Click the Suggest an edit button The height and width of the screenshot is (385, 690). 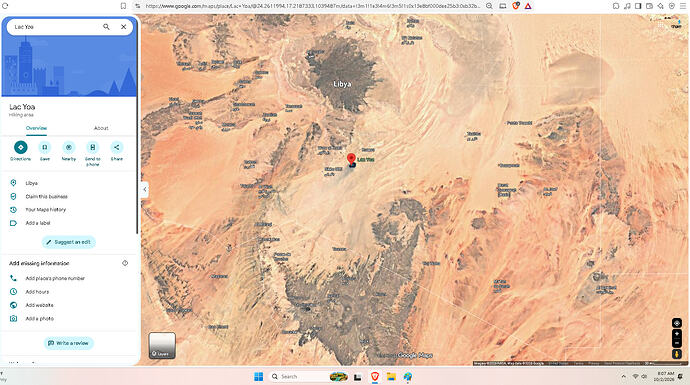[x=69, y=242]
